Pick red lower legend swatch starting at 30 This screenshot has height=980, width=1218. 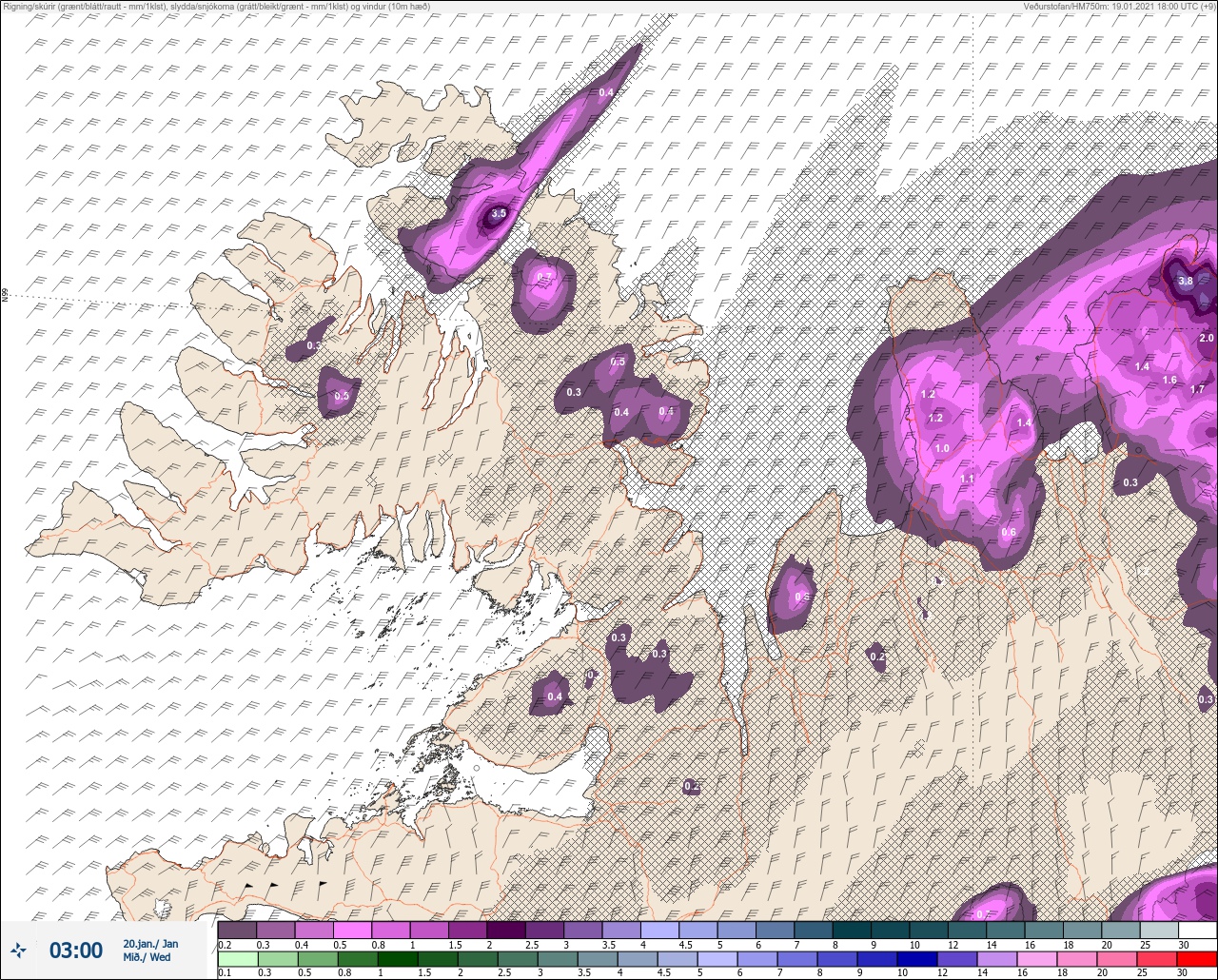point(1197,958)
